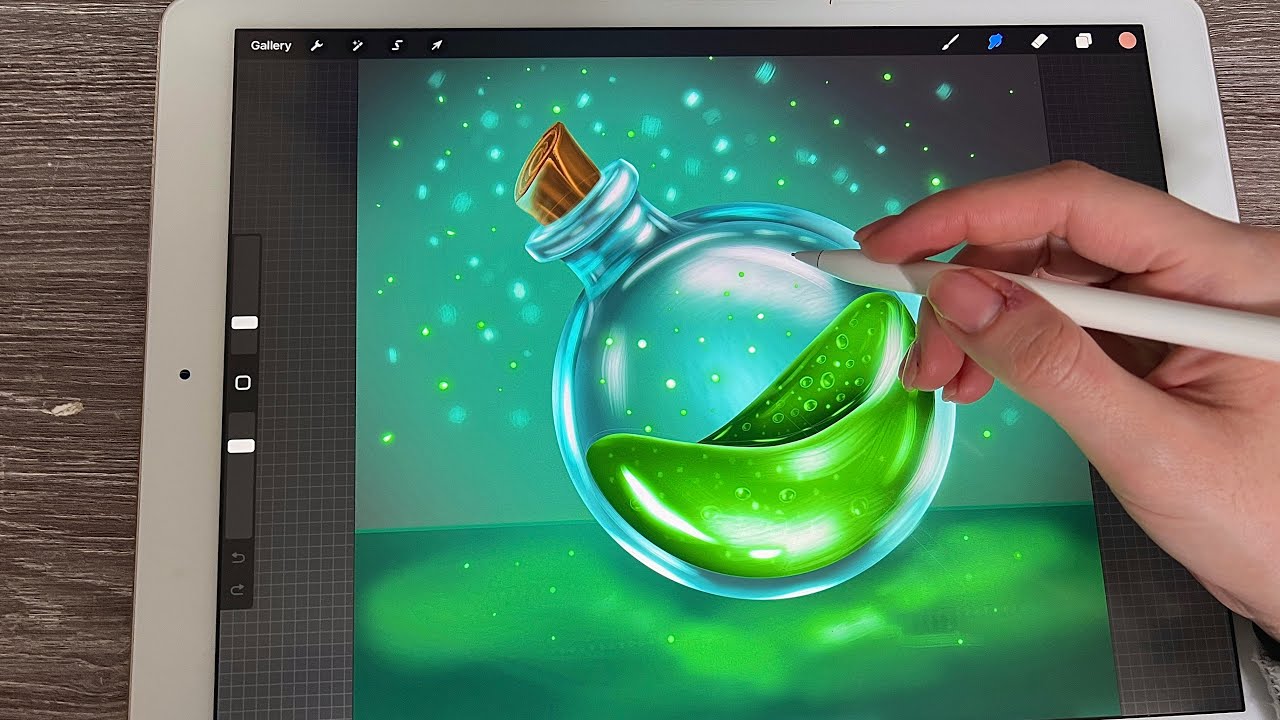Open the Gallery
1280x720 pixels.
(x=271, y=45)
